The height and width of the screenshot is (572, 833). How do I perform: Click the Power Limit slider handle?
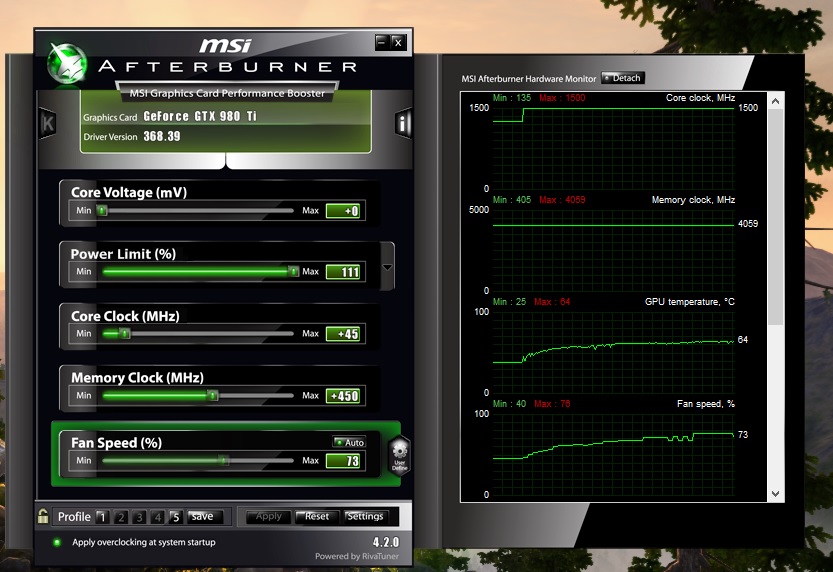[293, 271]
